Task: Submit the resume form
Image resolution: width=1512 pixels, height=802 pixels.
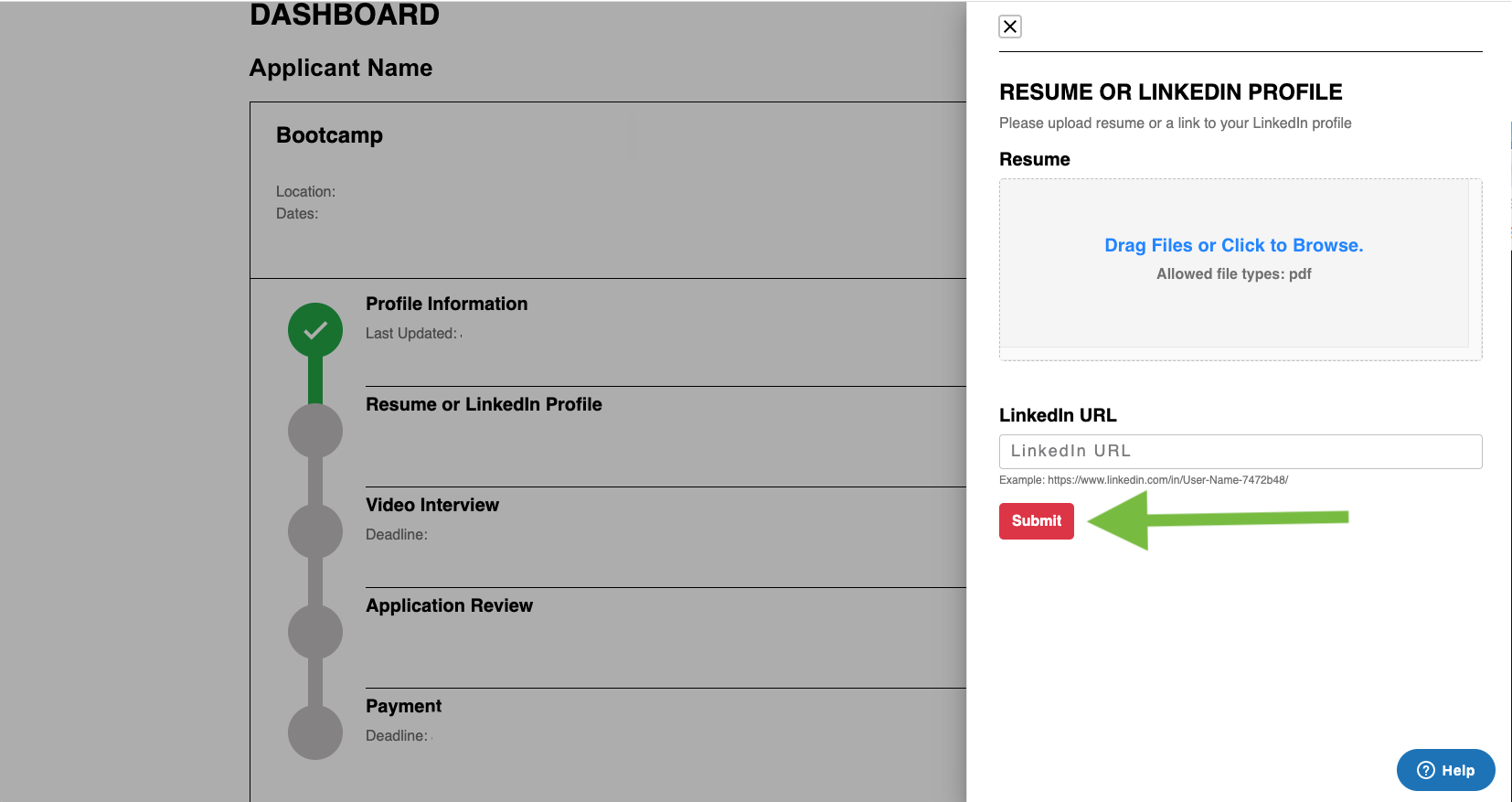Action: click(x=1036, y=520)
